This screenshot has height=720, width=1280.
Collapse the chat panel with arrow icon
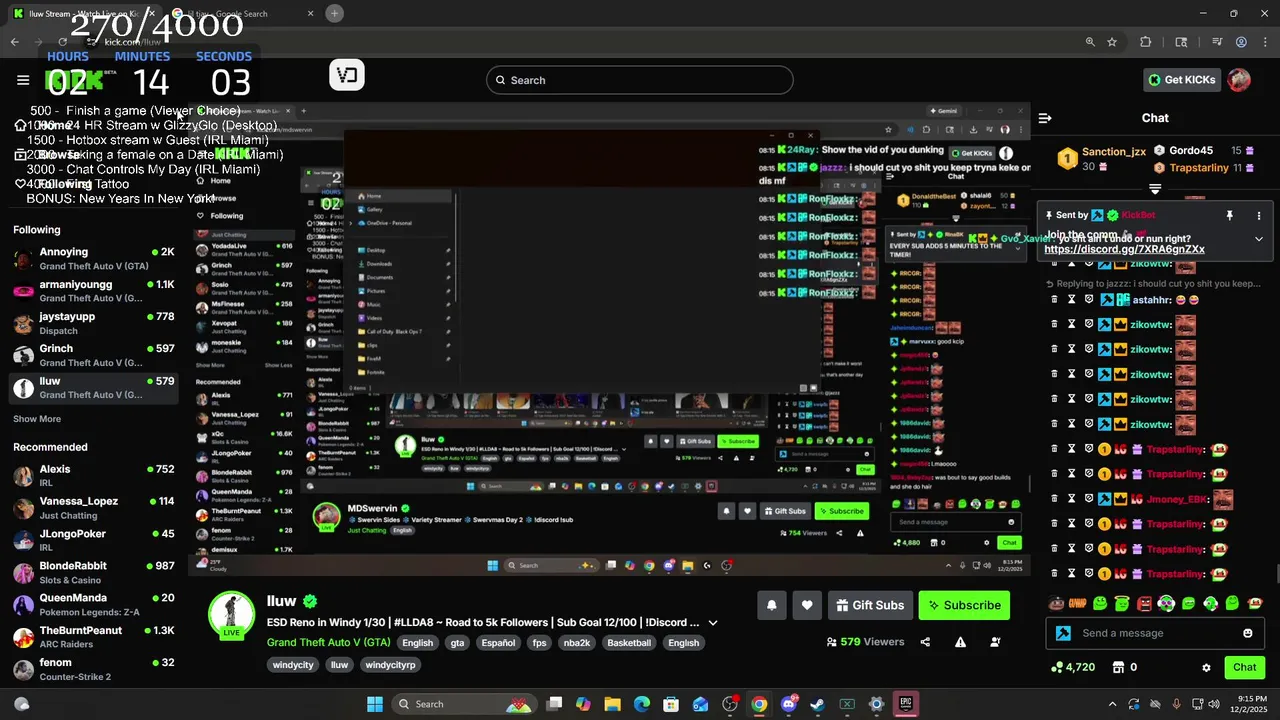pos(1045,118)
